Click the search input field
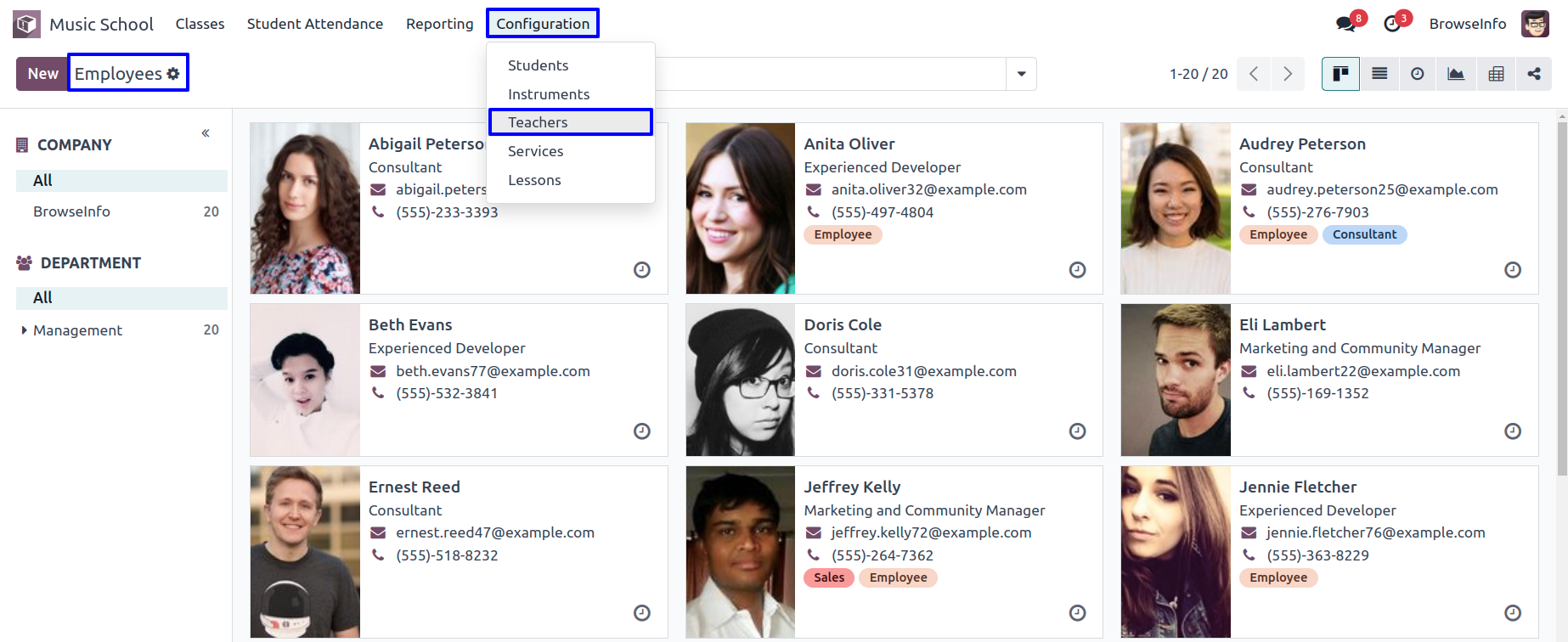1568x642 pixels. (830, 74)
